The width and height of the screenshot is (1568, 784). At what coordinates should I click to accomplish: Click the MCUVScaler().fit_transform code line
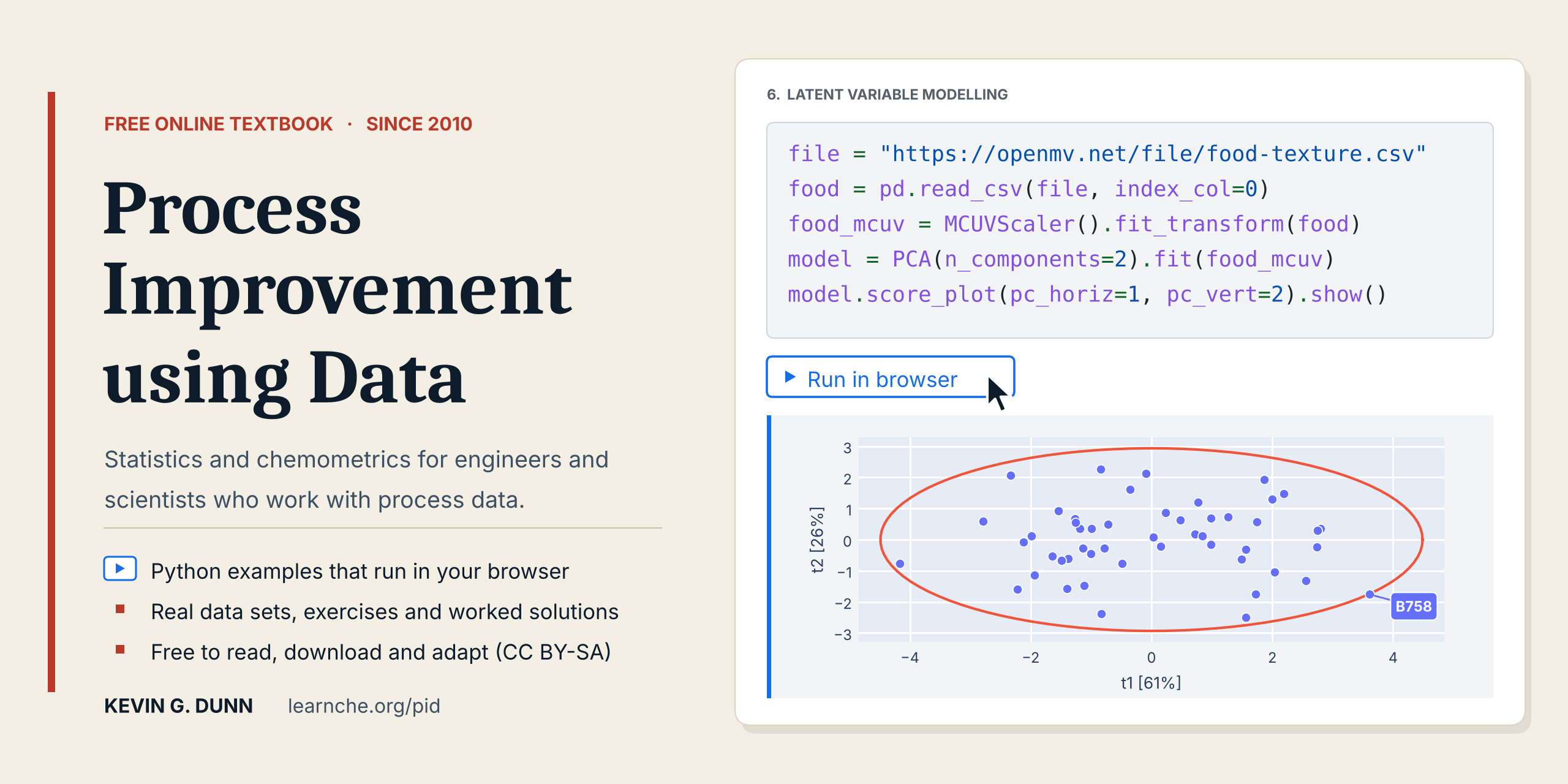1074,224
